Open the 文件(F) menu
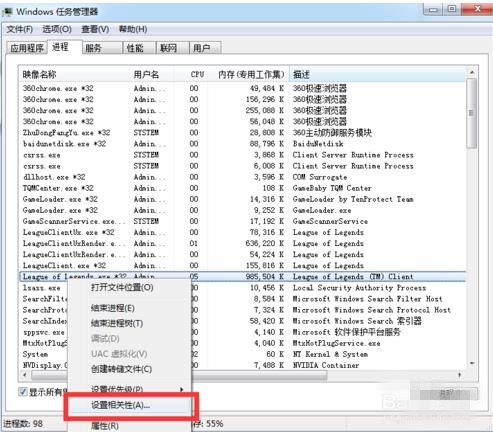The width and height of the screenshot is (493, 432). [20, 29]
